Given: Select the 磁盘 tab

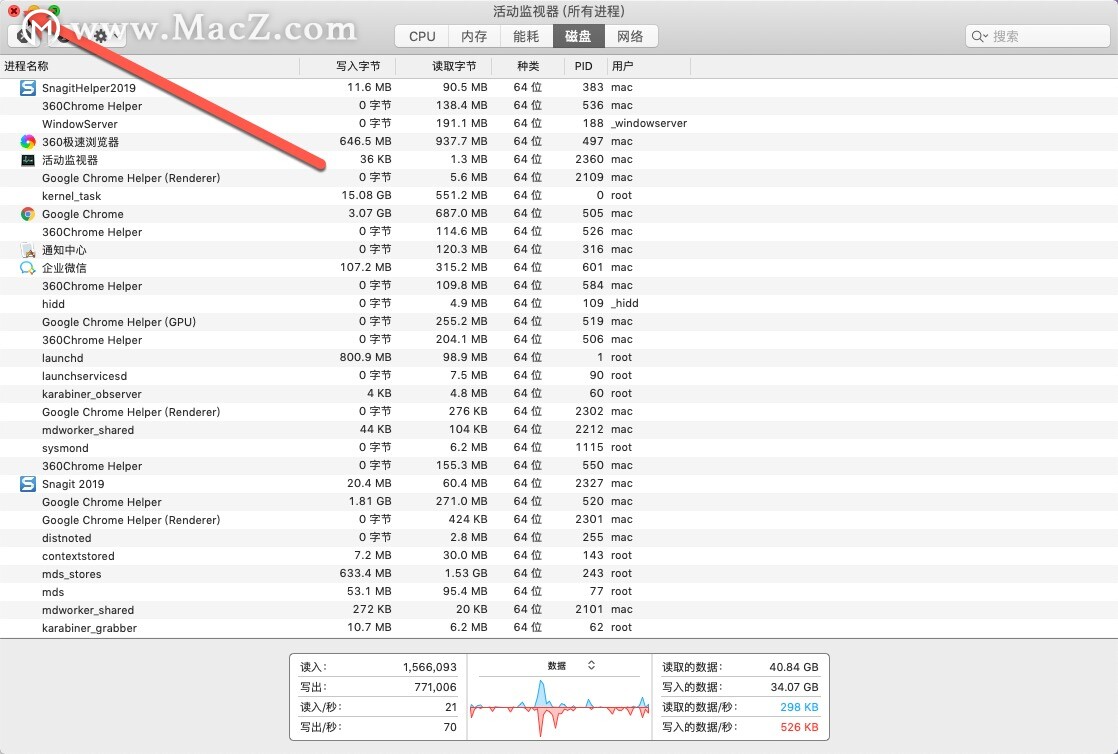Looking at the screenshot, I should pos(578,36).
